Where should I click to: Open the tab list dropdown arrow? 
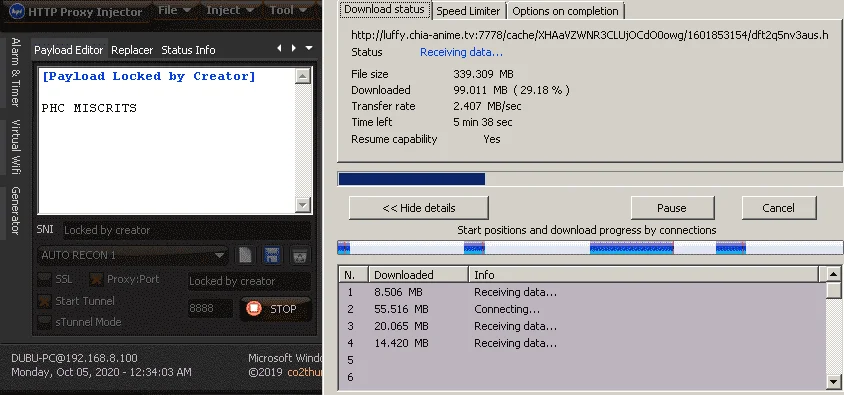click(308, 48)
